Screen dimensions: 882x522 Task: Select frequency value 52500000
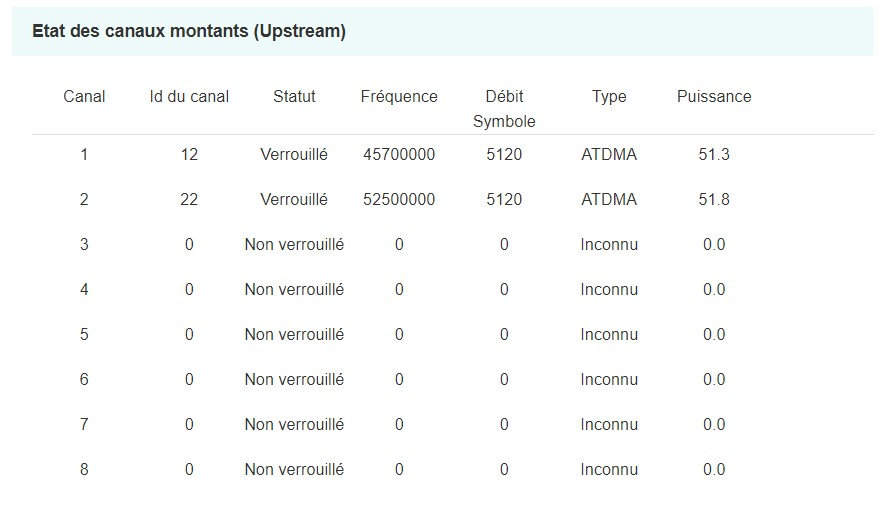[x=399, y=200]
